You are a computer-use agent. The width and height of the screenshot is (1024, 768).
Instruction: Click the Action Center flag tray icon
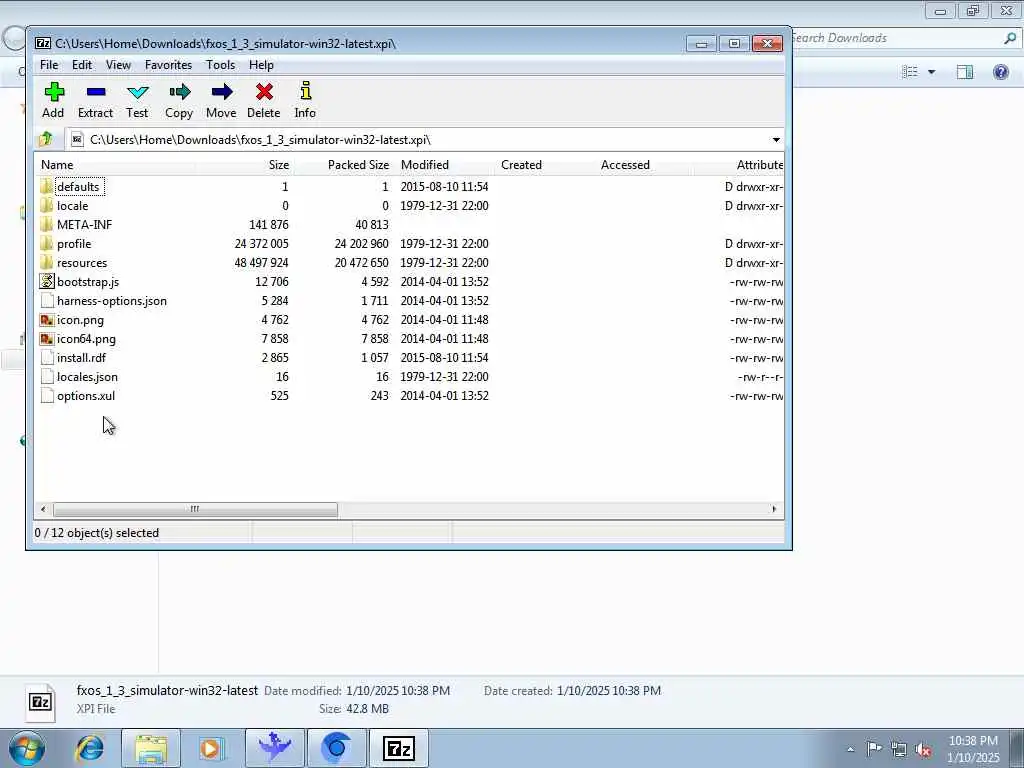(874, 749)
